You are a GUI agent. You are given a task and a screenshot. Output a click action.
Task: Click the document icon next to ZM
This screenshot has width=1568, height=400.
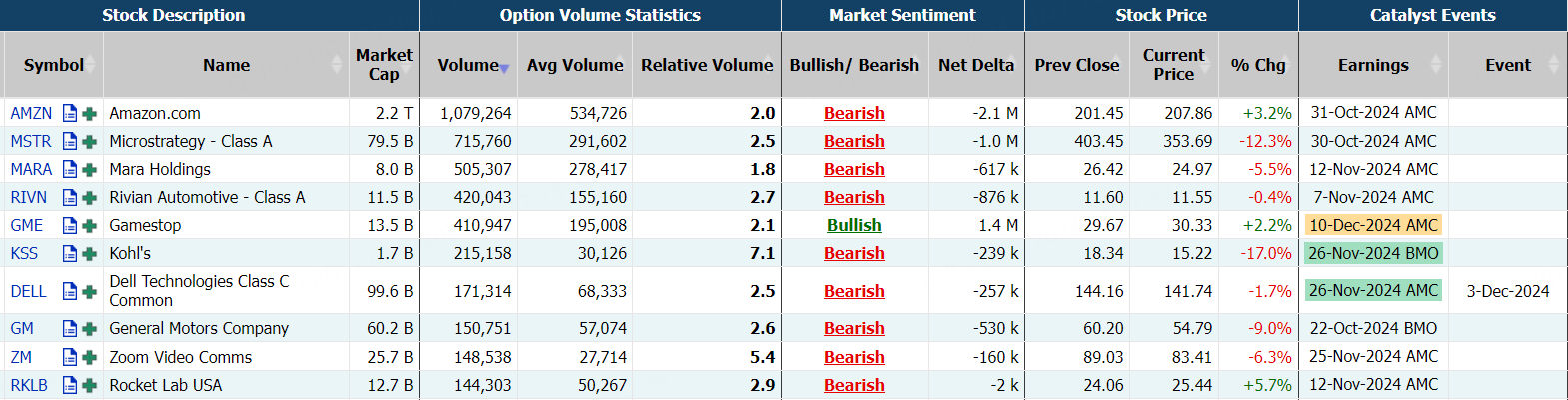point(69,358)
